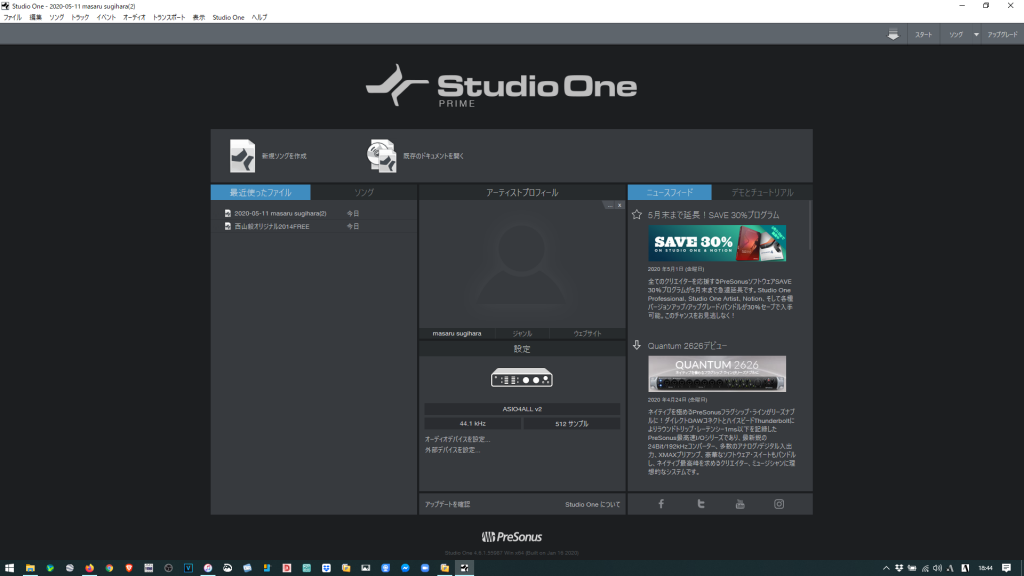Viewport: 1024px width, 576px height.
Task: Click the transfers download icon in top toolbar
Action: (893, 35)
